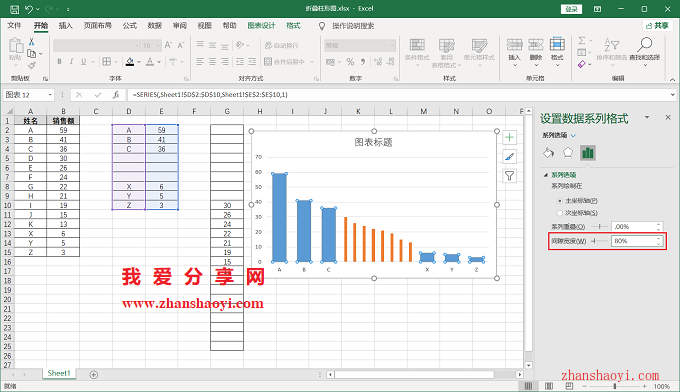
Task: Click the Chart Filters funnel button
Action: coord(510,176)
